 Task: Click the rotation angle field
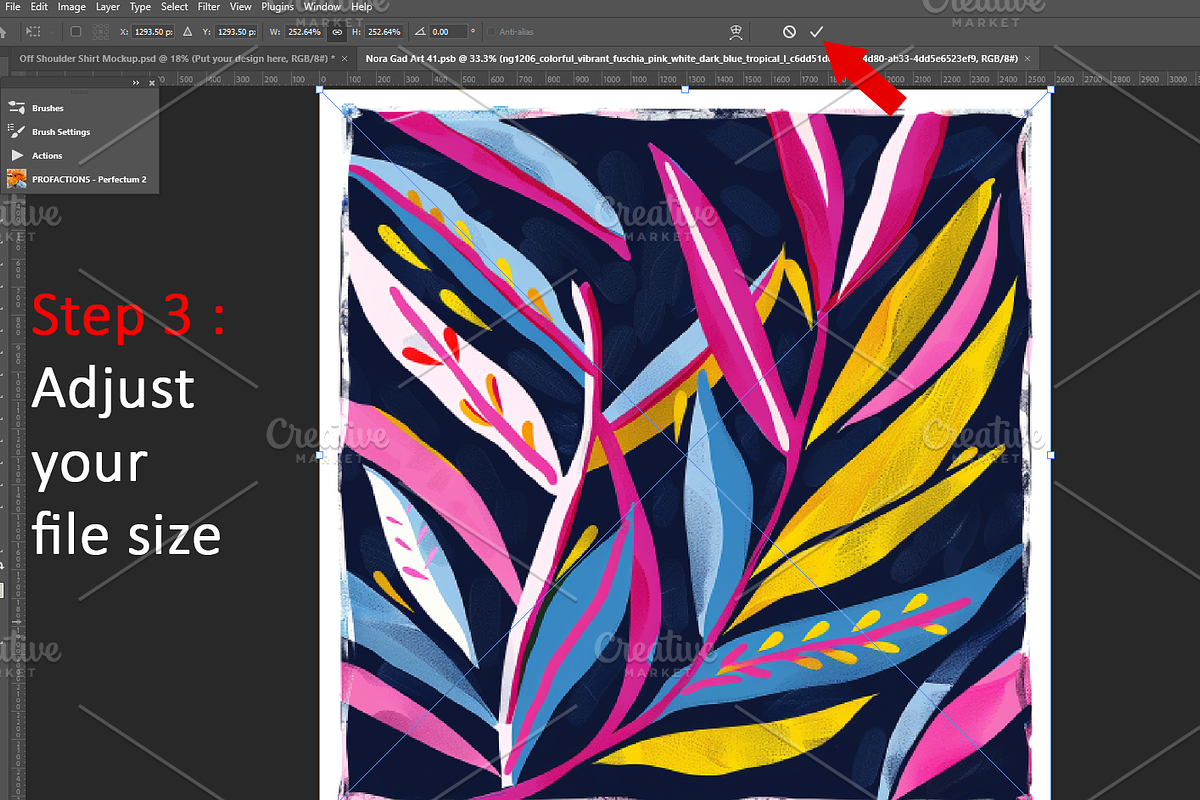pos(449,32)
